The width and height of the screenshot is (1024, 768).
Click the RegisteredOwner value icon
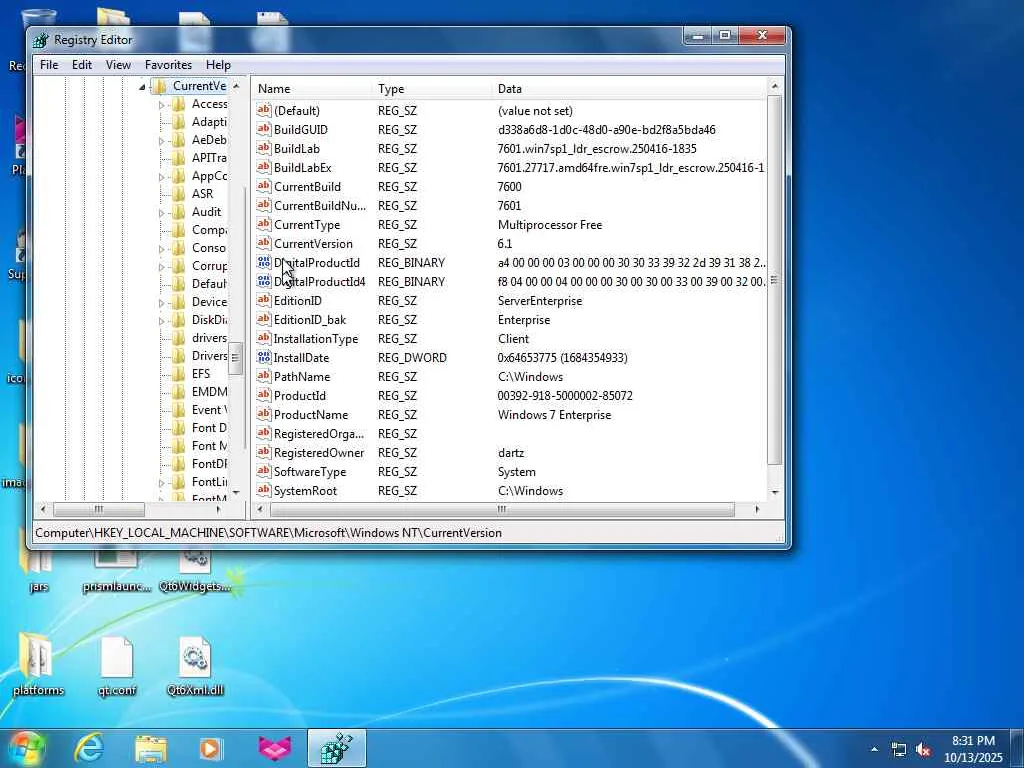[263, 452]
